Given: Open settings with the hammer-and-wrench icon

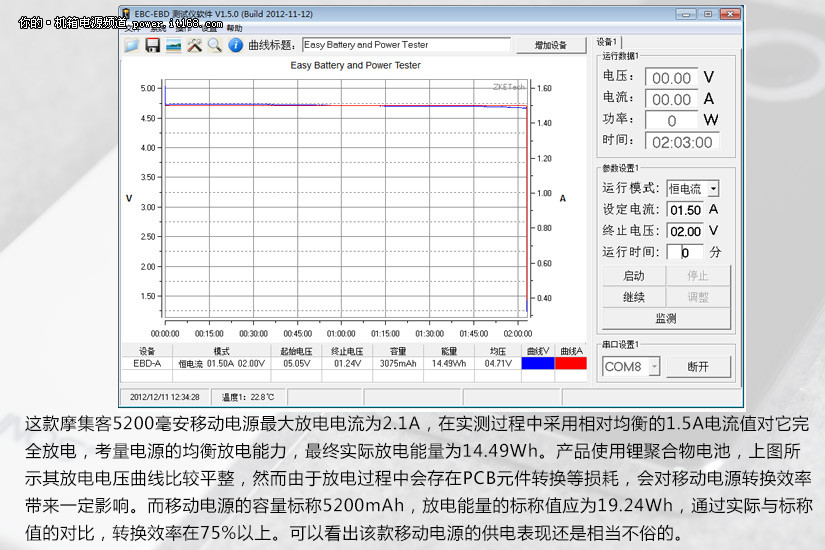Looking at the screenshot, I should click(x=194, y=45).
